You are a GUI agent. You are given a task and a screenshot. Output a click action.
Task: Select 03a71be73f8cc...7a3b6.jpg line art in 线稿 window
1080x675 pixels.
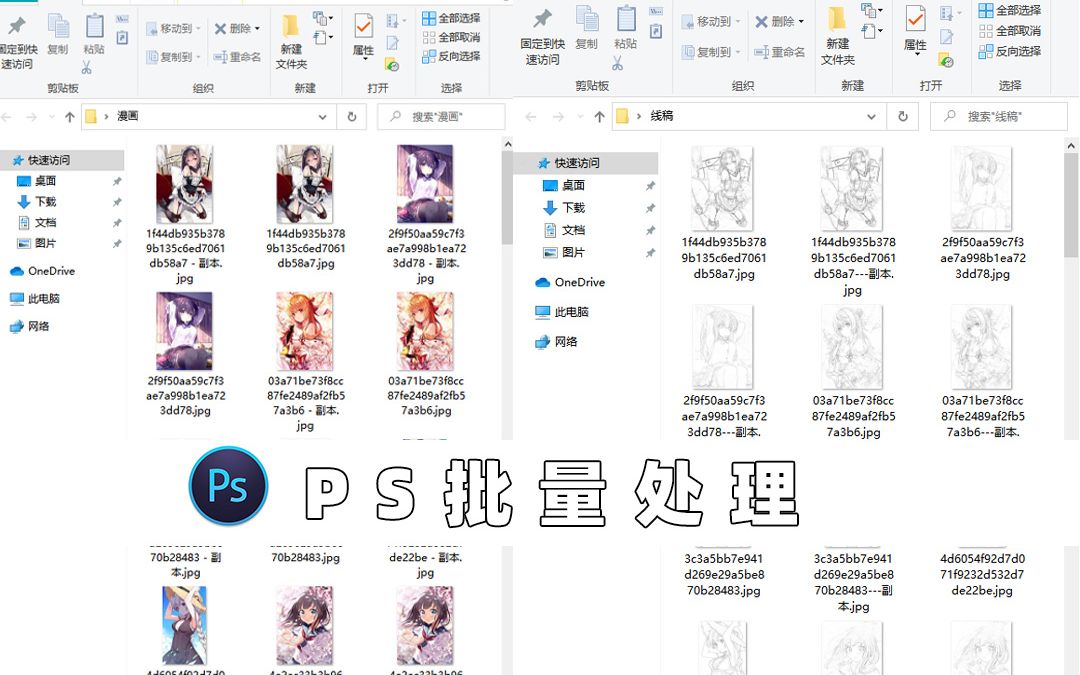[x=852, y=347]
